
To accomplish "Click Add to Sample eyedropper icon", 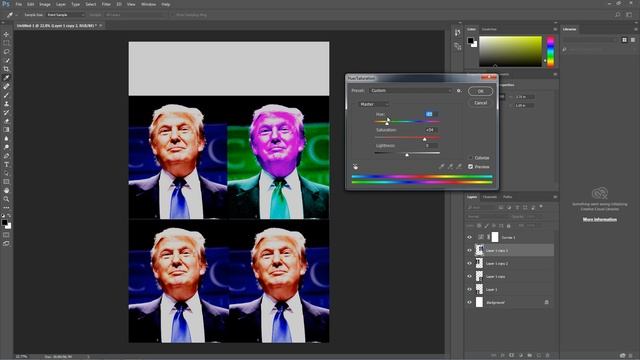I will coord(450,167).
